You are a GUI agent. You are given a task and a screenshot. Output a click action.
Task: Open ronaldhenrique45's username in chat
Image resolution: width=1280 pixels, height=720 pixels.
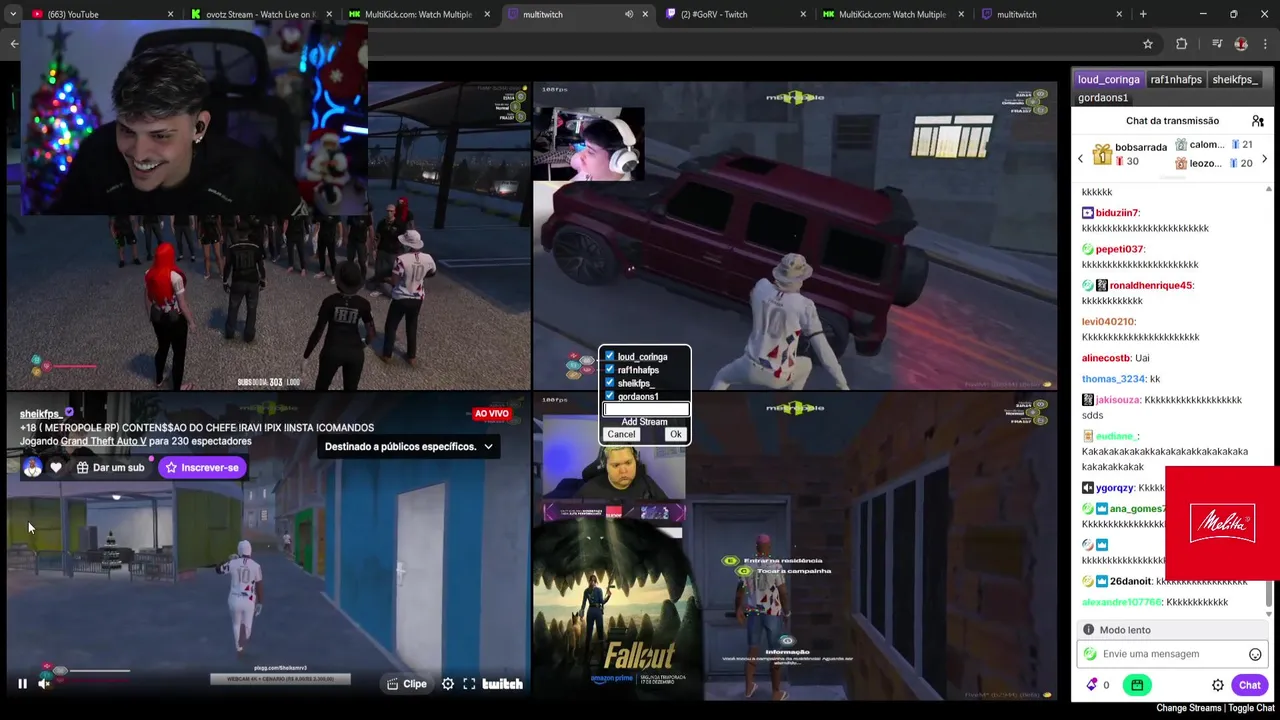pos(1151,285)
